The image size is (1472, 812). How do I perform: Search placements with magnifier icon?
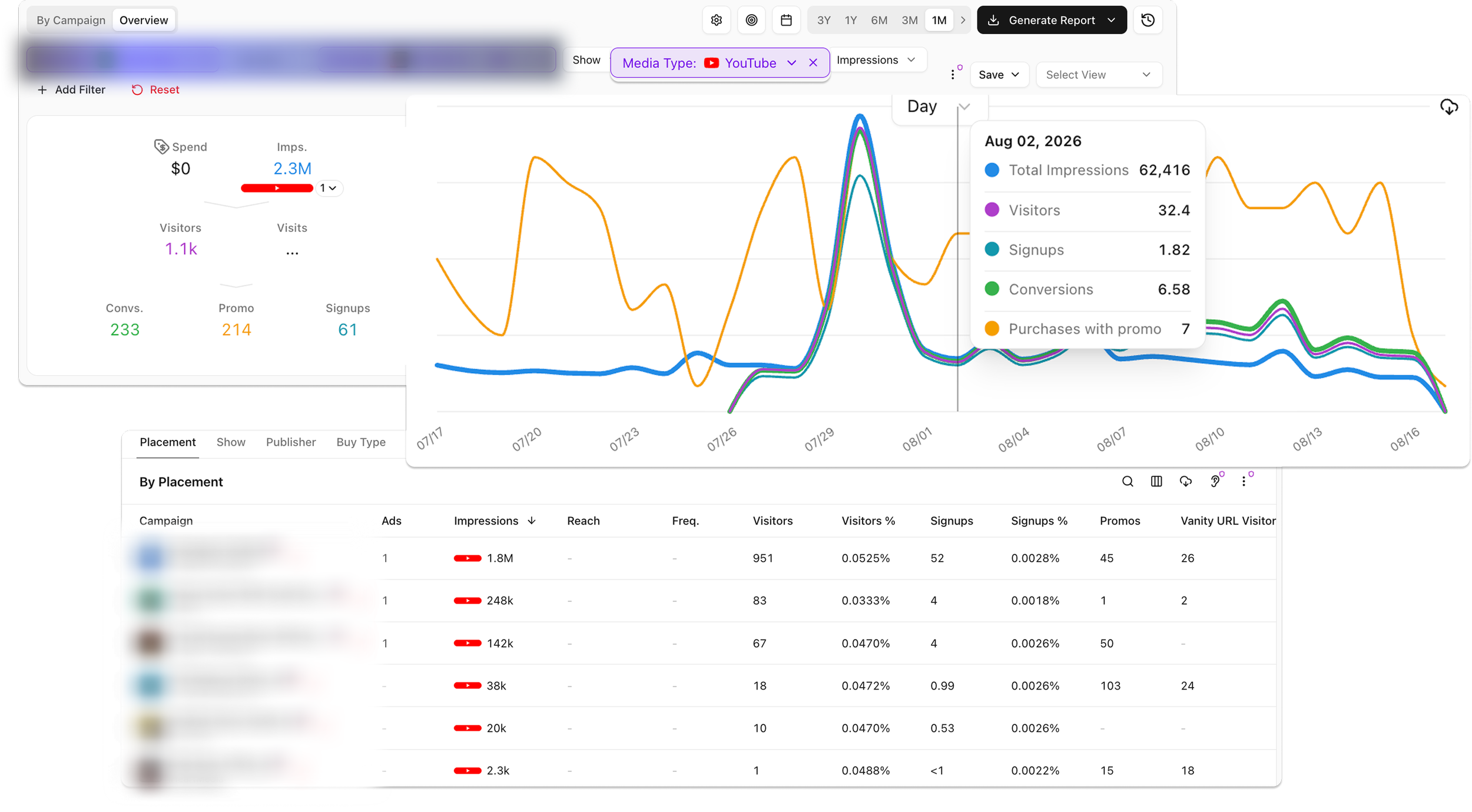pyautogui.click(x=1127, y=482)
